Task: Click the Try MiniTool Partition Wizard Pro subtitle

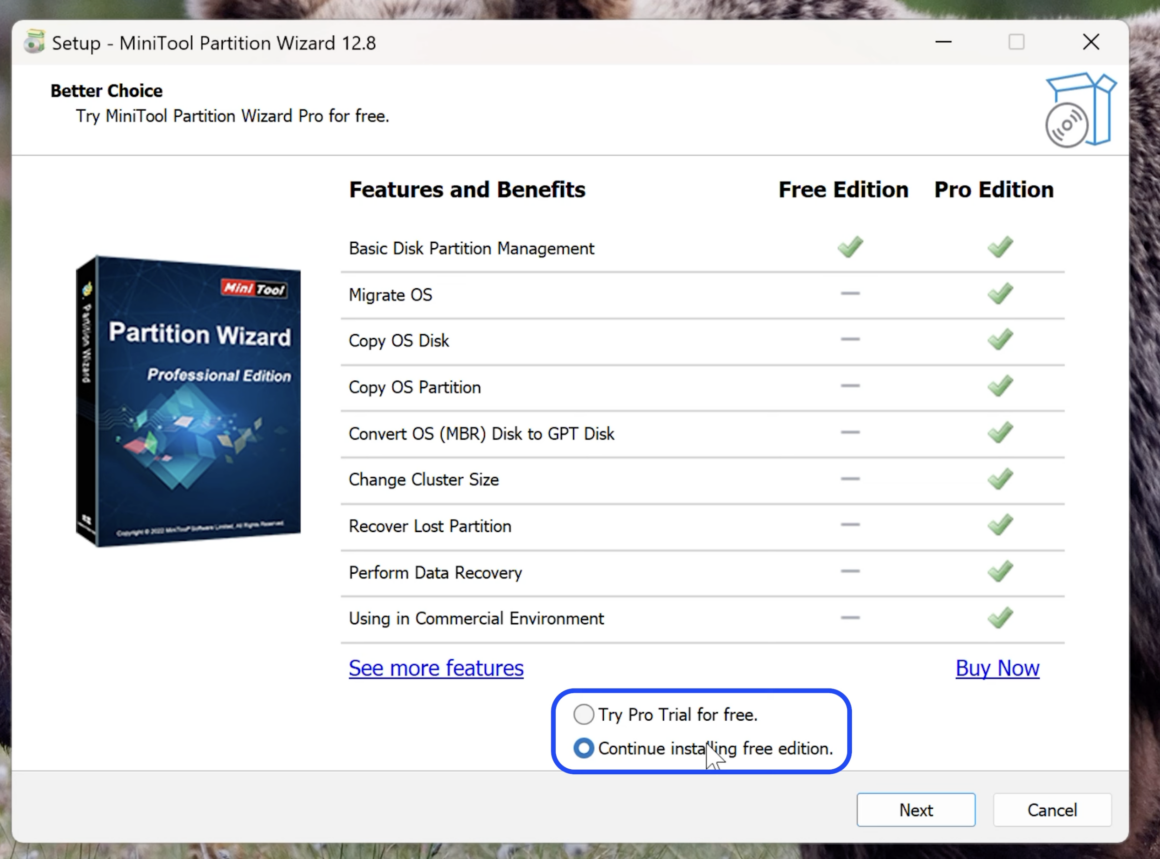Action: 232,116
